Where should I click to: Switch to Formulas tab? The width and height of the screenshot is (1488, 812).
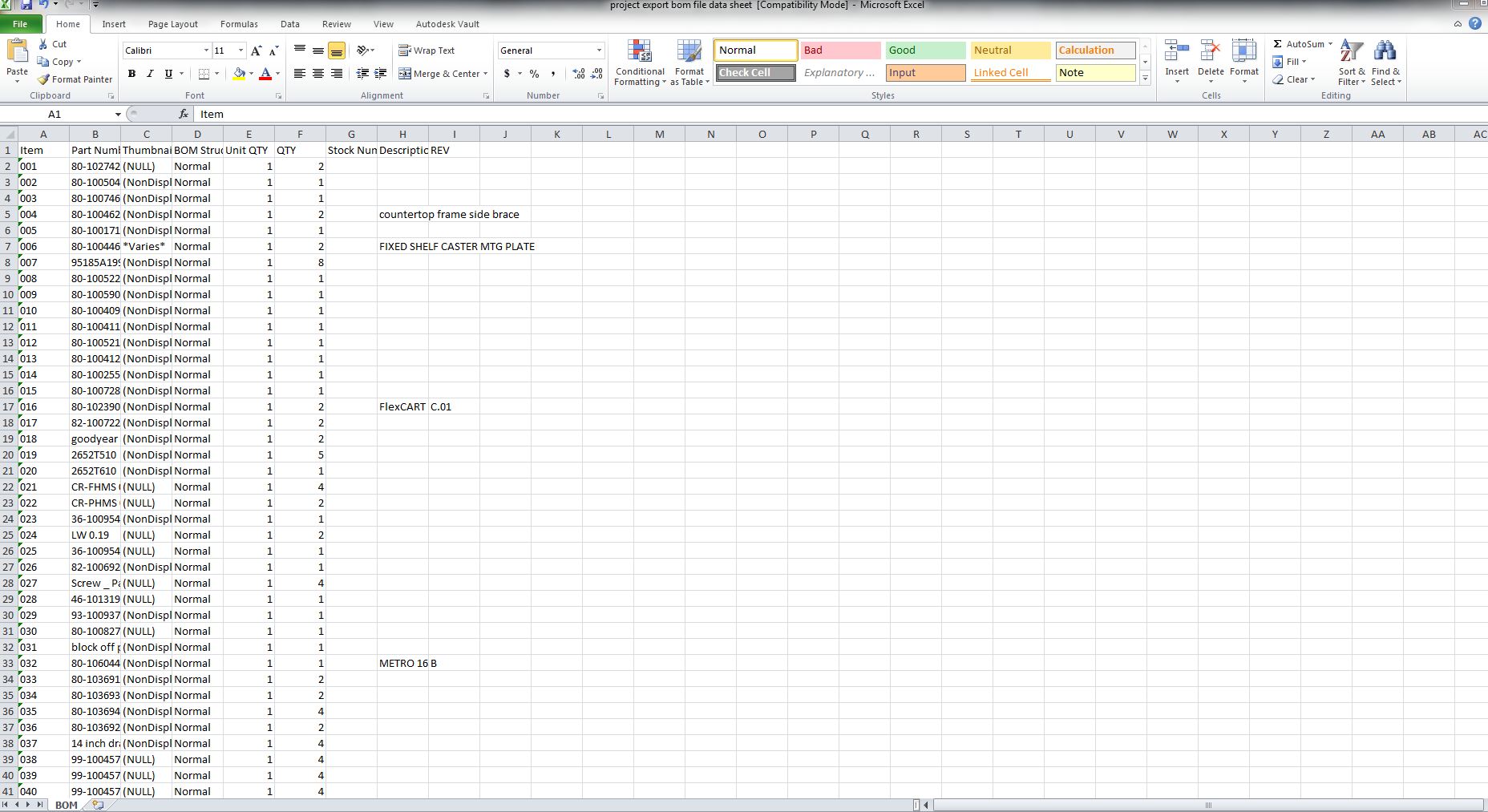(239, 24)
